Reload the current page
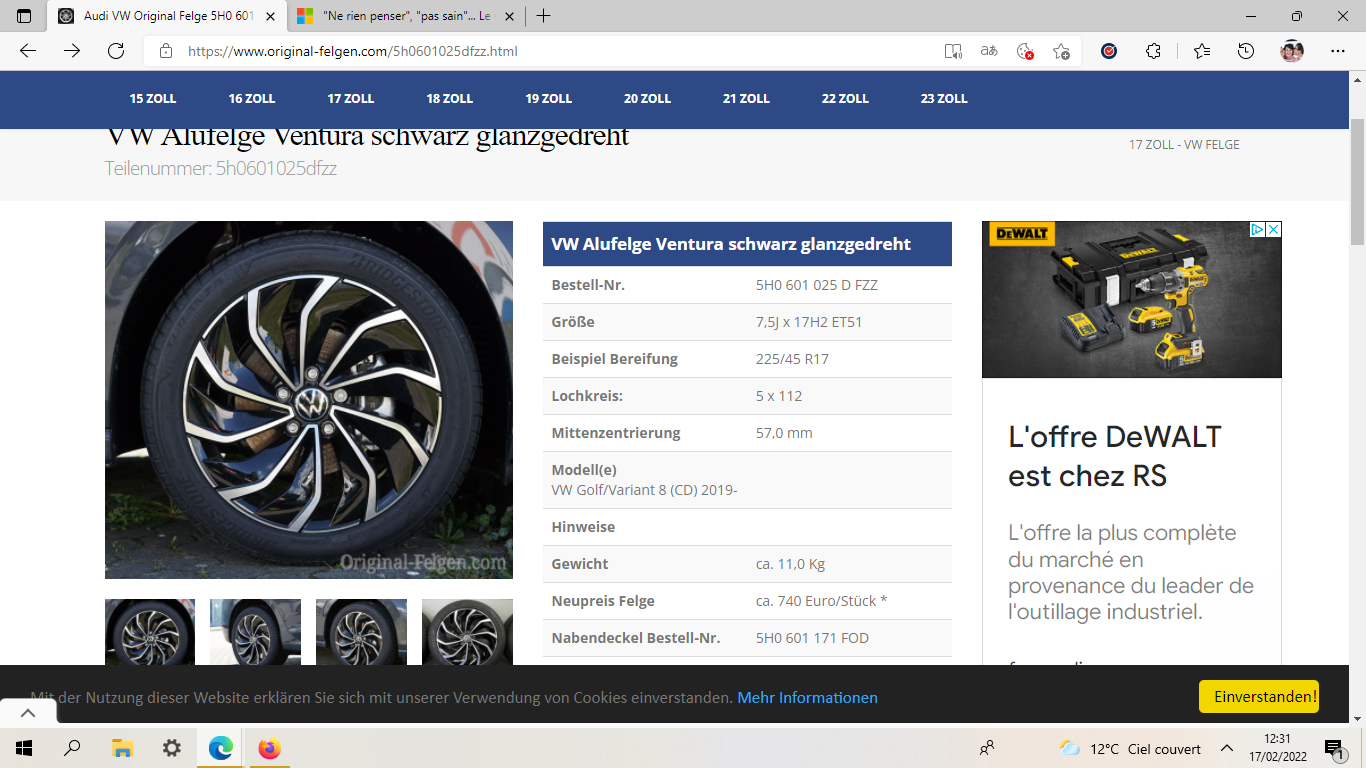Viewport: 1366px width, 768px height. point(116,51)
